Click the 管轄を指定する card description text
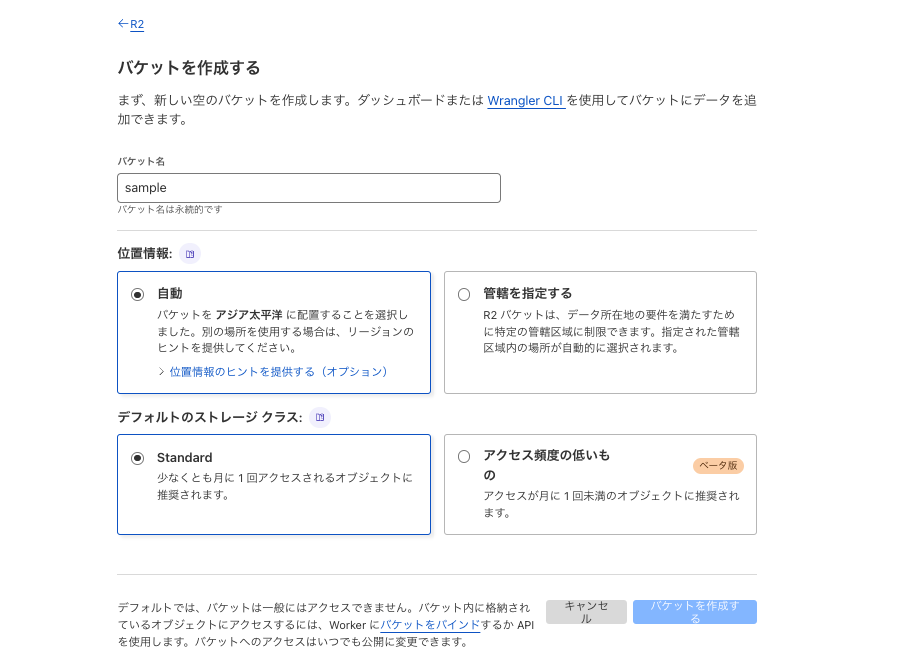The image size is (902, 665). pyautogui.click(x=611, y=331)
